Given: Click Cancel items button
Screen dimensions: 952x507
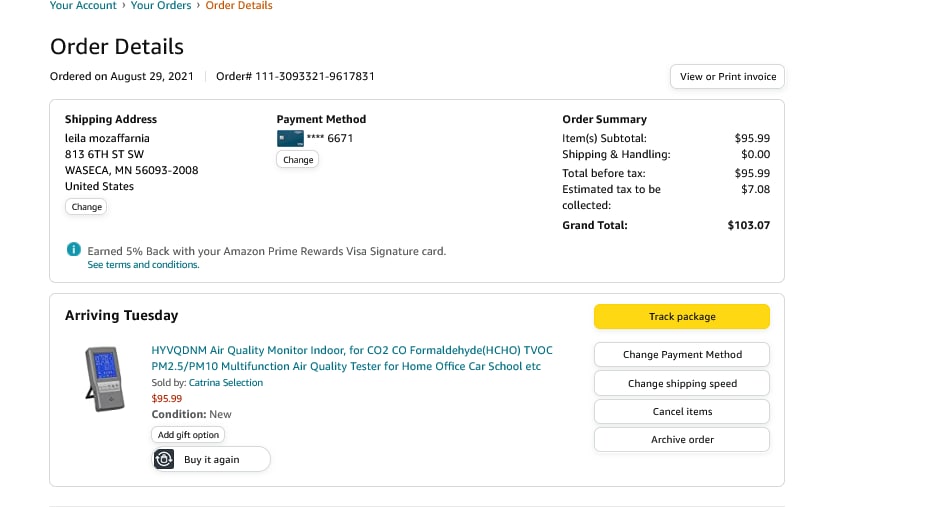Looking at the screenshot, I should click(x=682, y=411).
